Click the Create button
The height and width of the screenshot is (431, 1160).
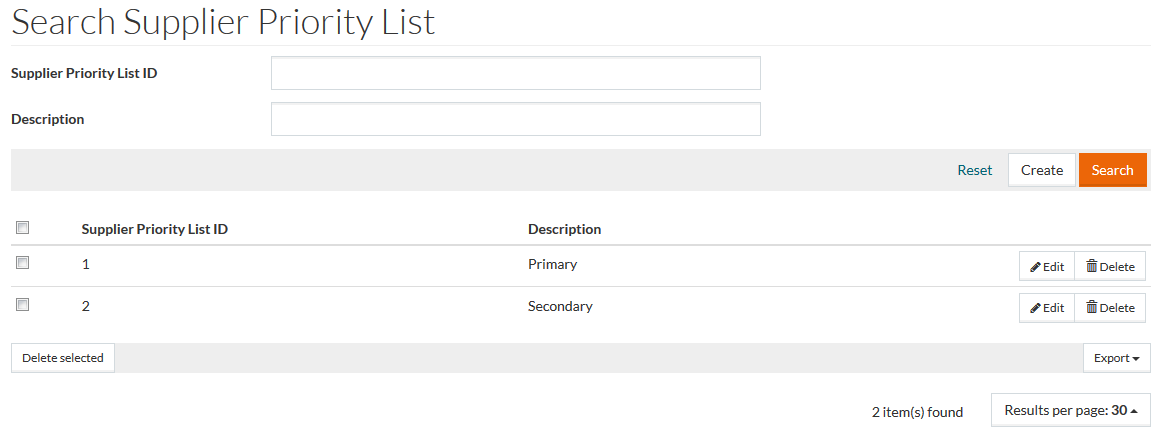1041,170
